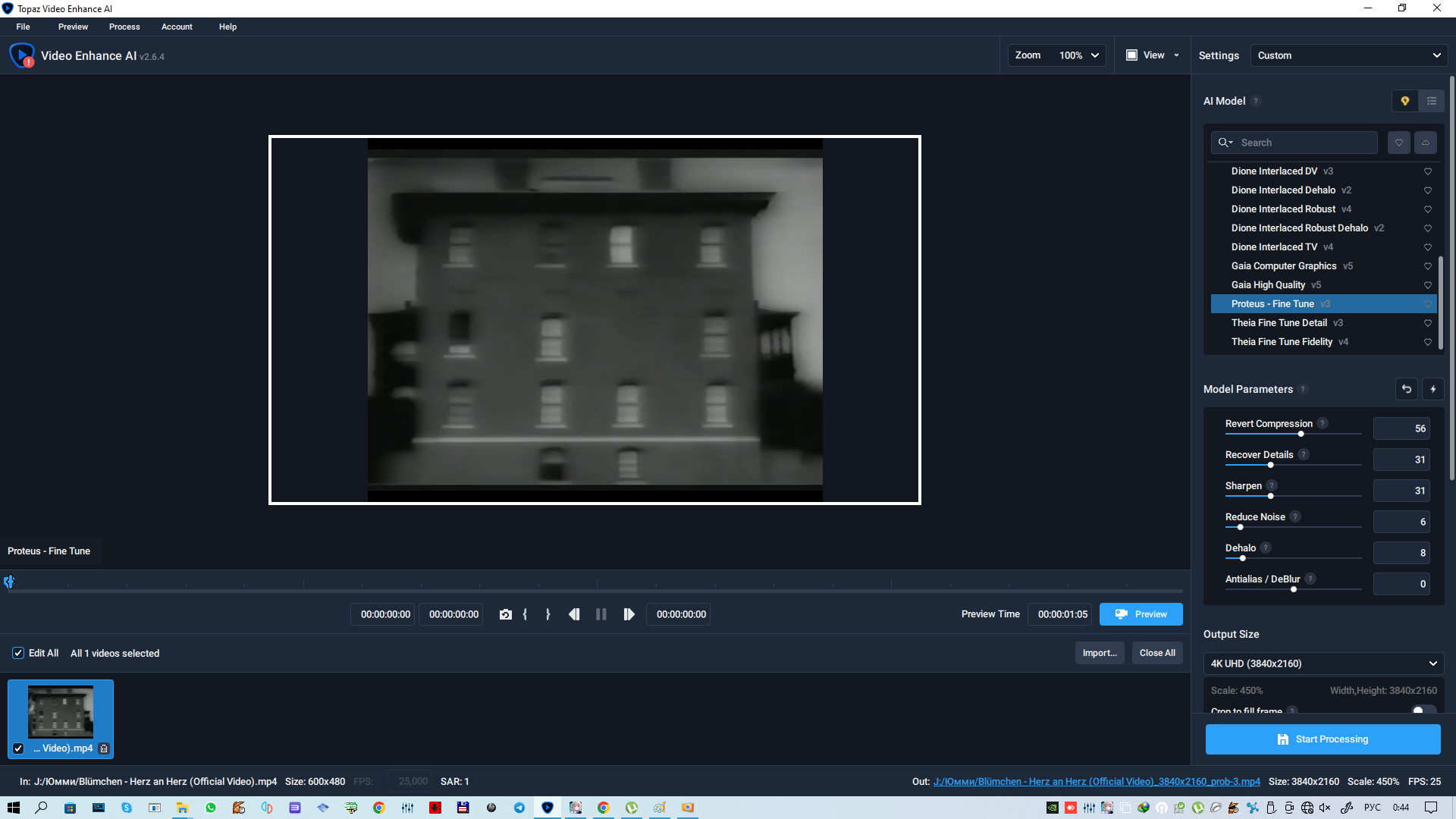Click Import... button

coord(1100,653)
